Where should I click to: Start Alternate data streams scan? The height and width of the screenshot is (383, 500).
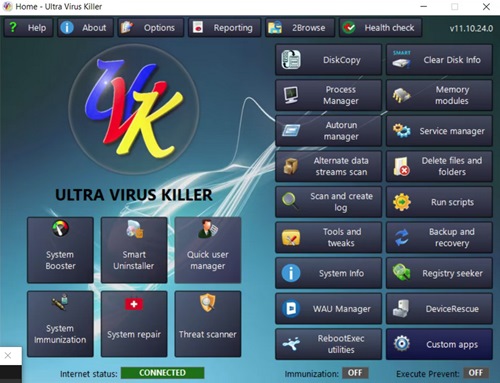pyautogui.click(x=328, y=166)
